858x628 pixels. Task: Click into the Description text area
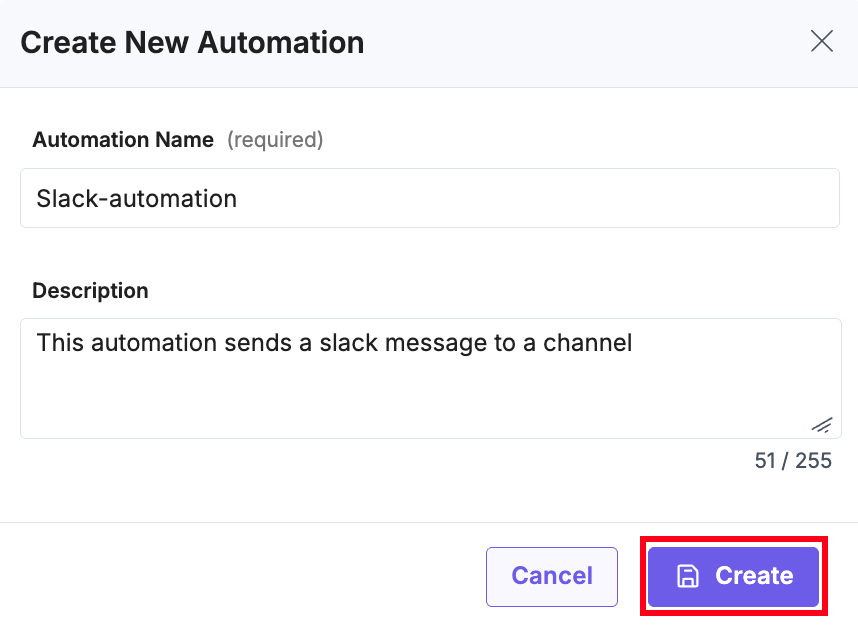[x=431, y=379]
